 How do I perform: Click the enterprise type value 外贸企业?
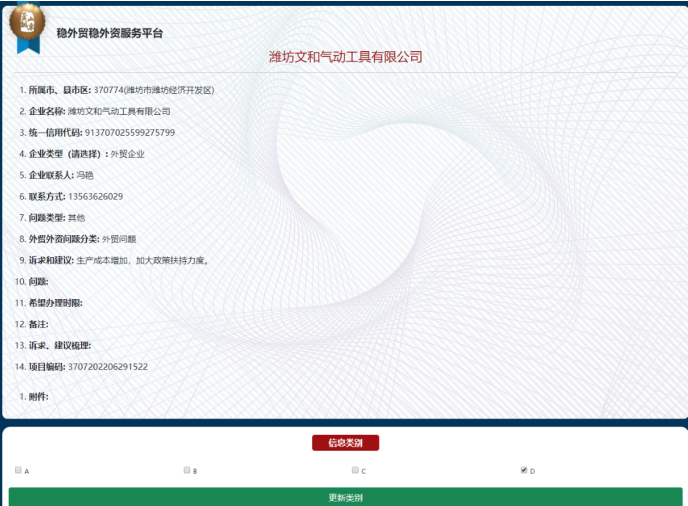(x=127, y=154)
